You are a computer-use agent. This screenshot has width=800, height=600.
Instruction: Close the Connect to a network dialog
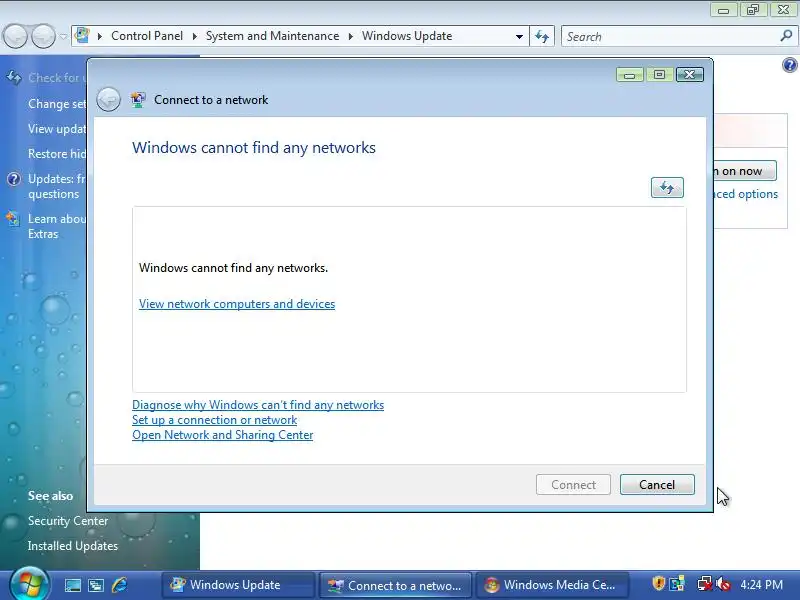[x=690, y=75]
